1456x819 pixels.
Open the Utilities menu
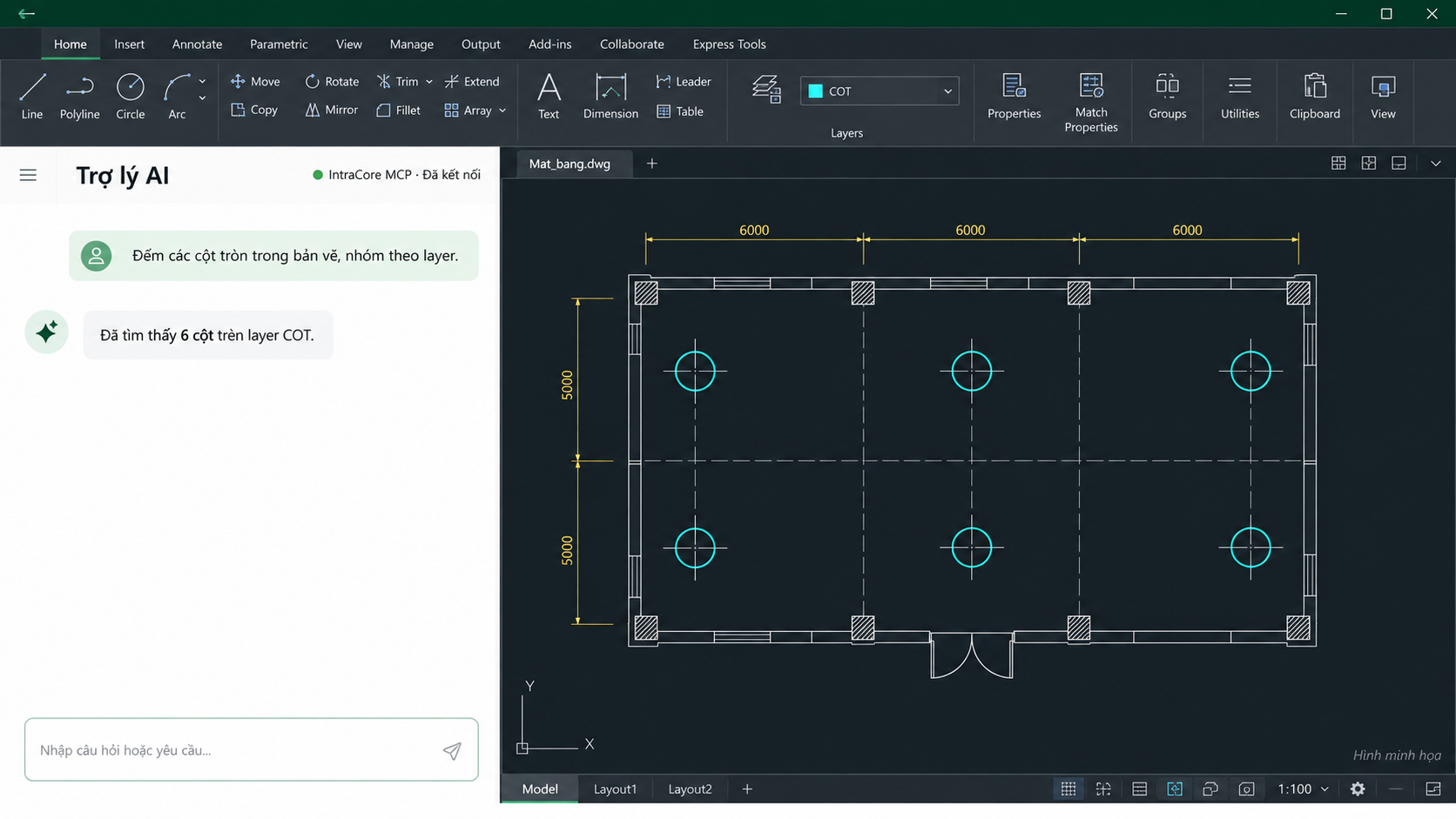coord(1240,97)
